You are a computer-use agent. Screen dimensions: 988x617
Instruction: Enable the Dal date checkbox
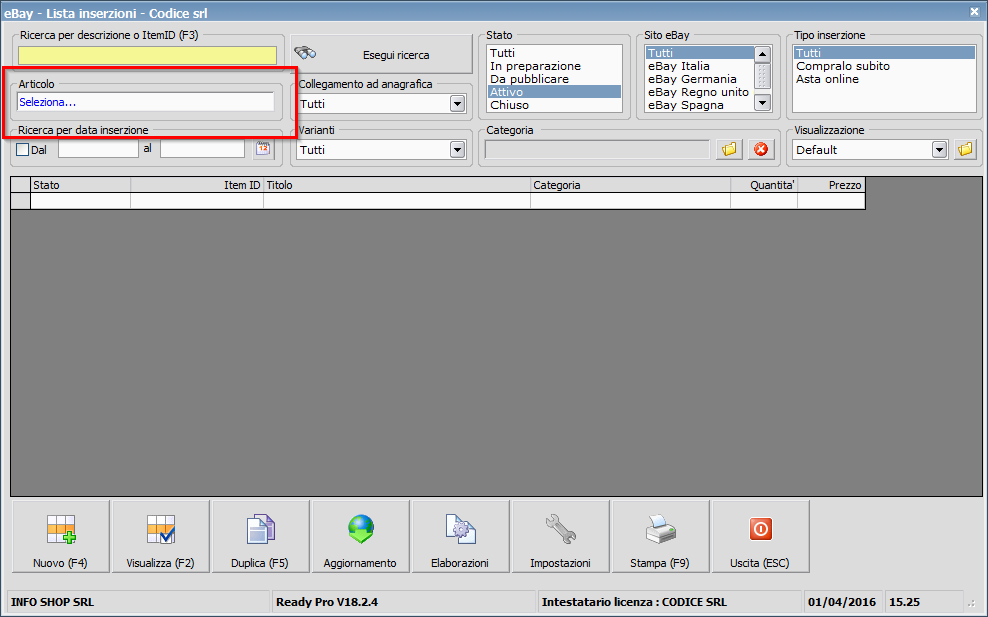[x=23, y=149]
